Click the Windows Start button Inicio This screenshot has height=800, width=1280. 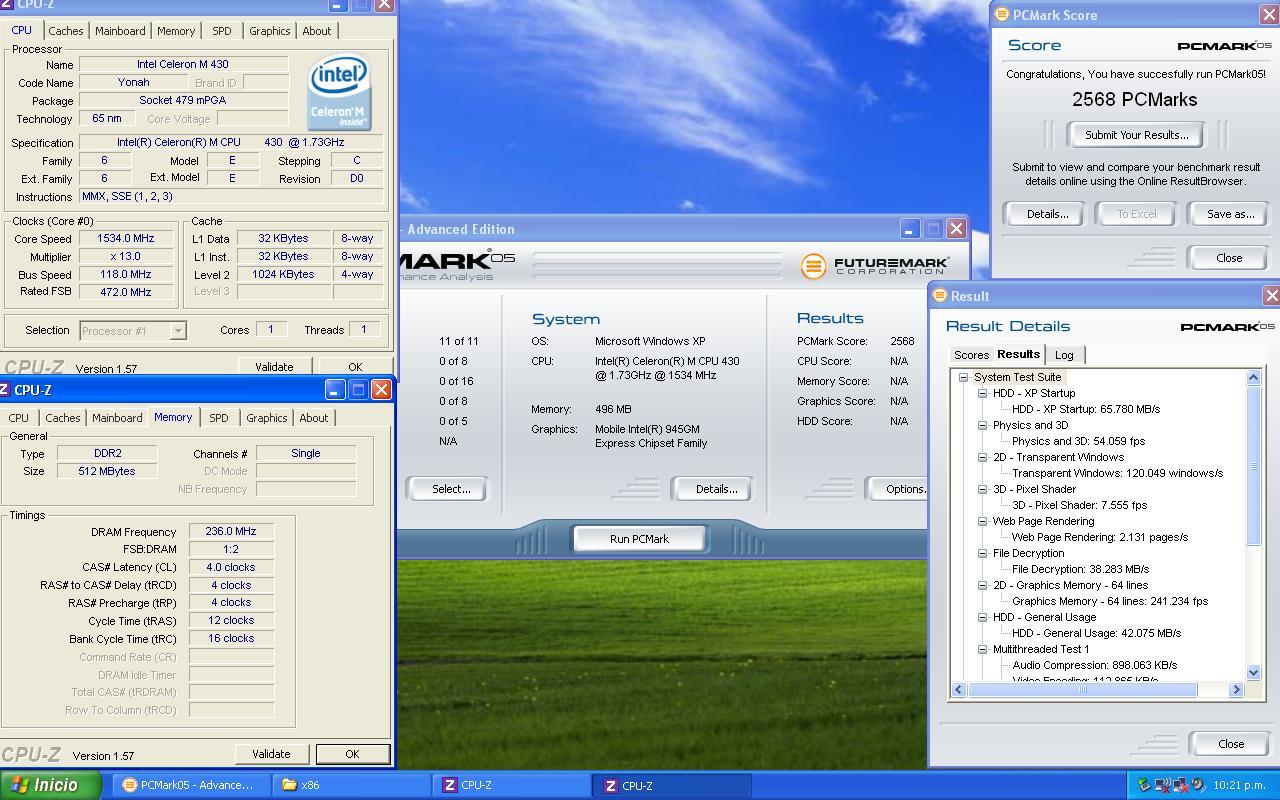(x=50, y=785)
